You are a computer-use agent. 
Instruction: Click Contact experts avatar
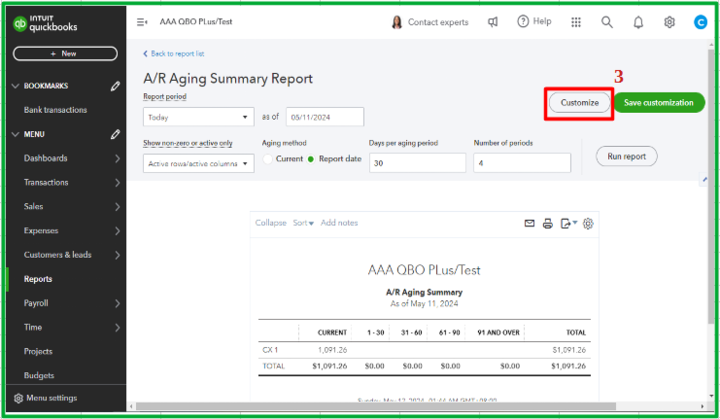[397, 22]
